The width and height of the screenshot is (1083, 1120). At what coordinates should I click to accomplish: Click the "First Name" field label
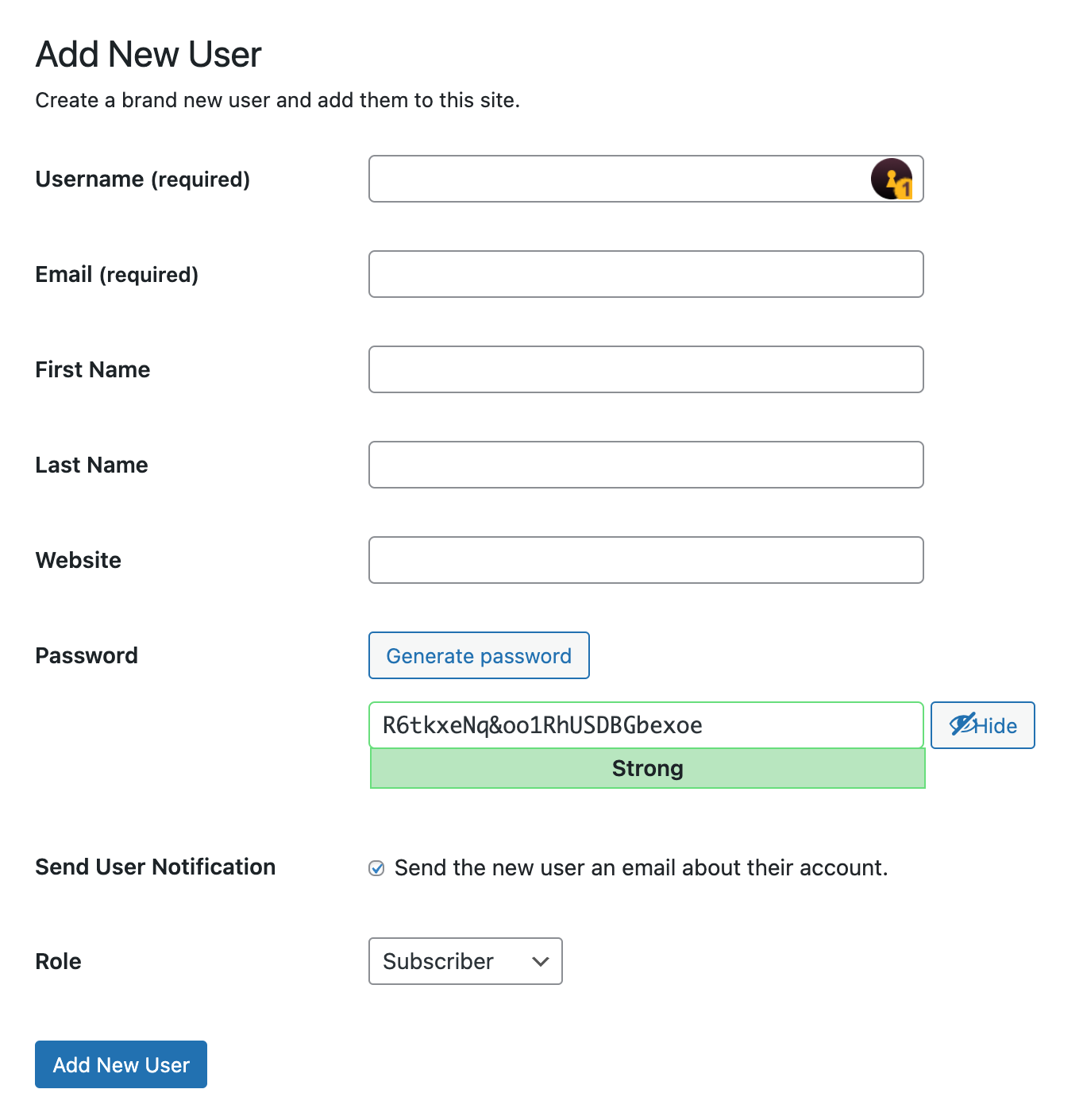tap(93, 370)
